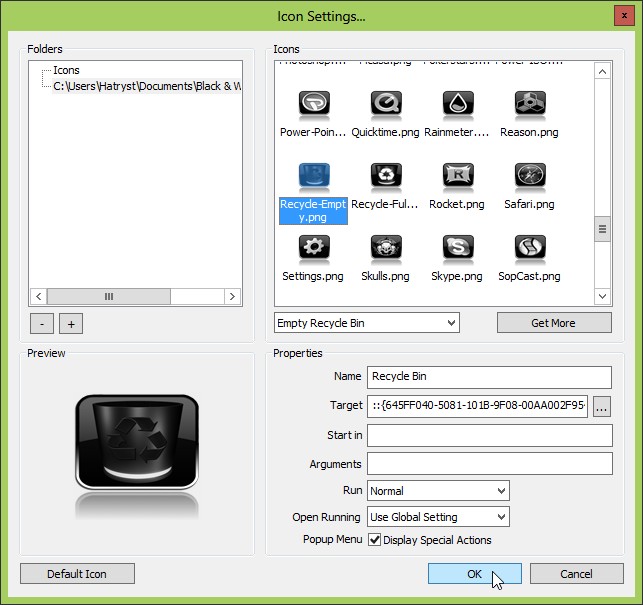Click the Arguments input field
643x605 pixels.
tap(490, 463)
